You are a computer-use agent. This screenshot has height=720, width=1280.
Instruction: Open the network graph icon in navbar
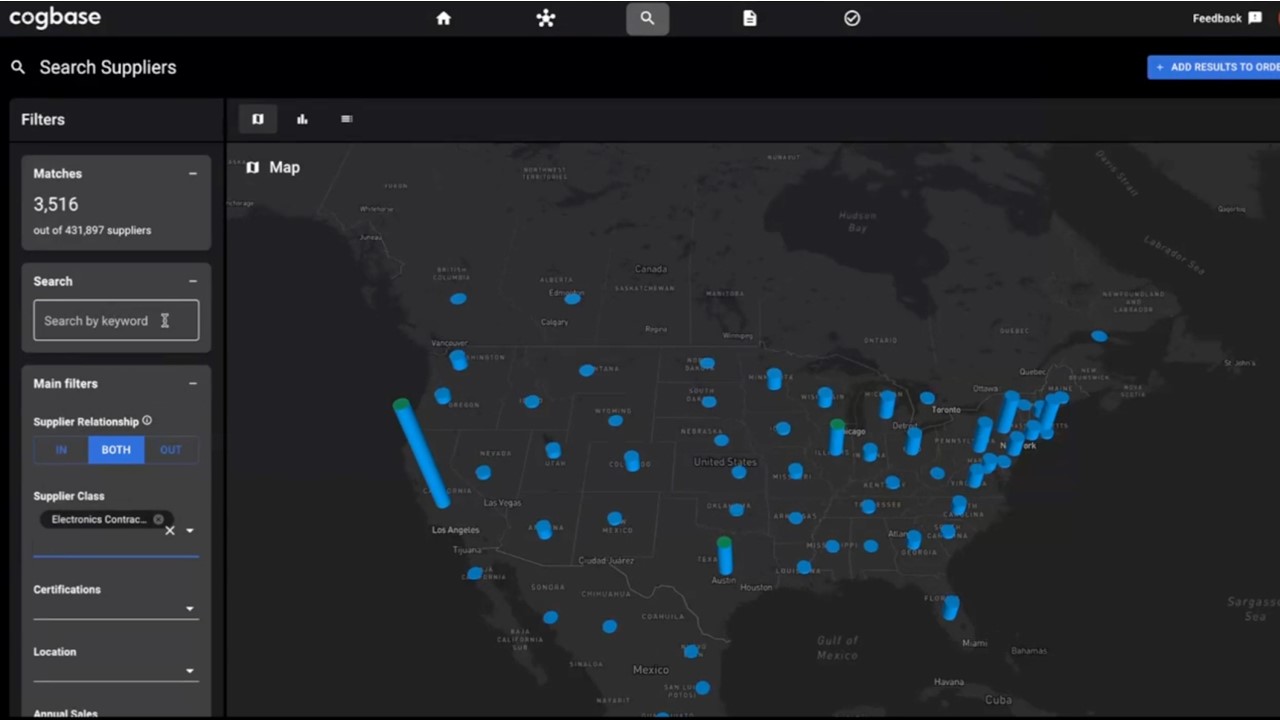pos(545,18)
